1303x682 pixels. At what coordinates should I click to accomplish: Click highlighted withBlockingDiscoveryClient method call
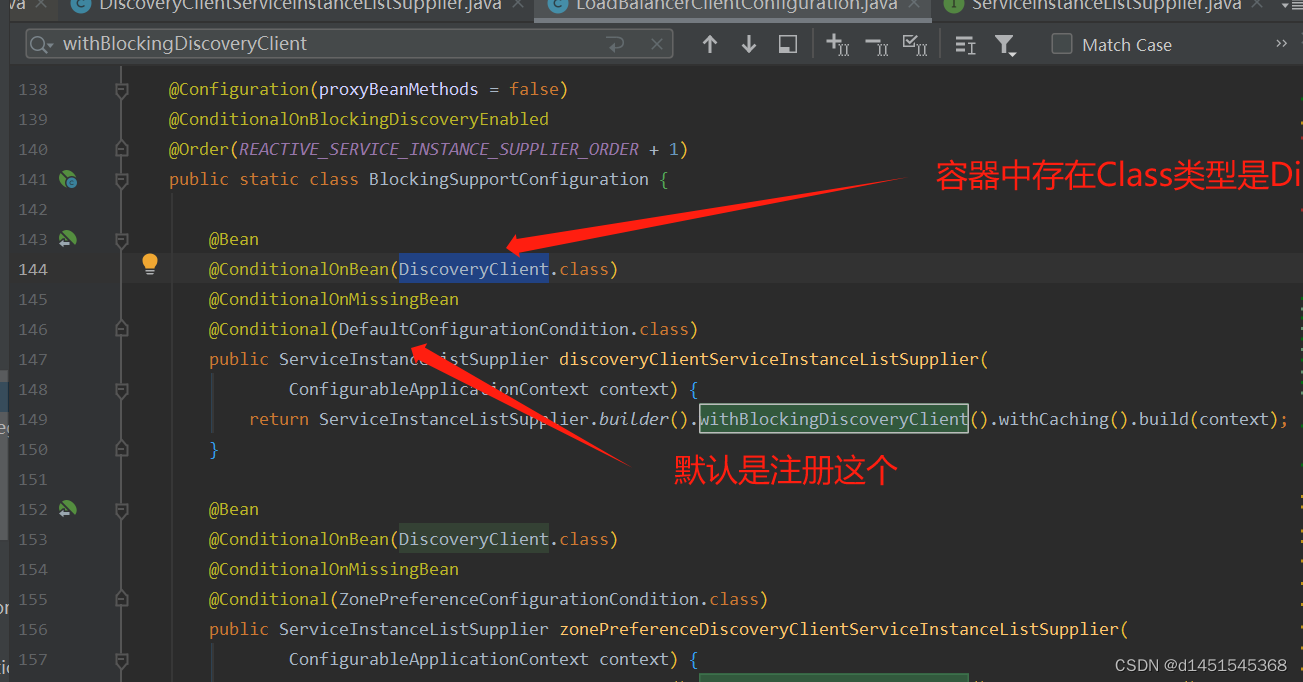833,419
